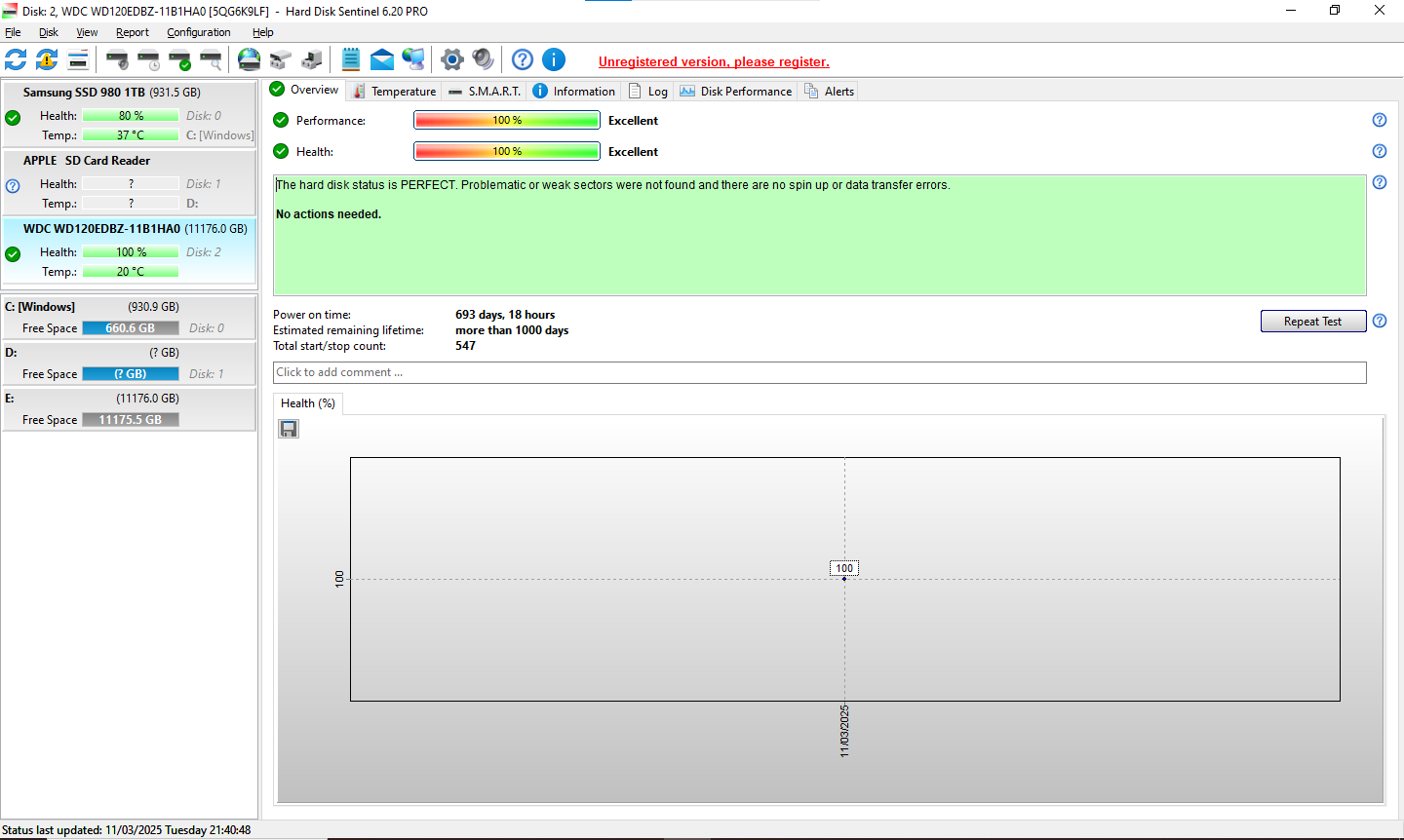
Task: Click the speaker sound icon in toolbar
Action: (x=484, y=59)
